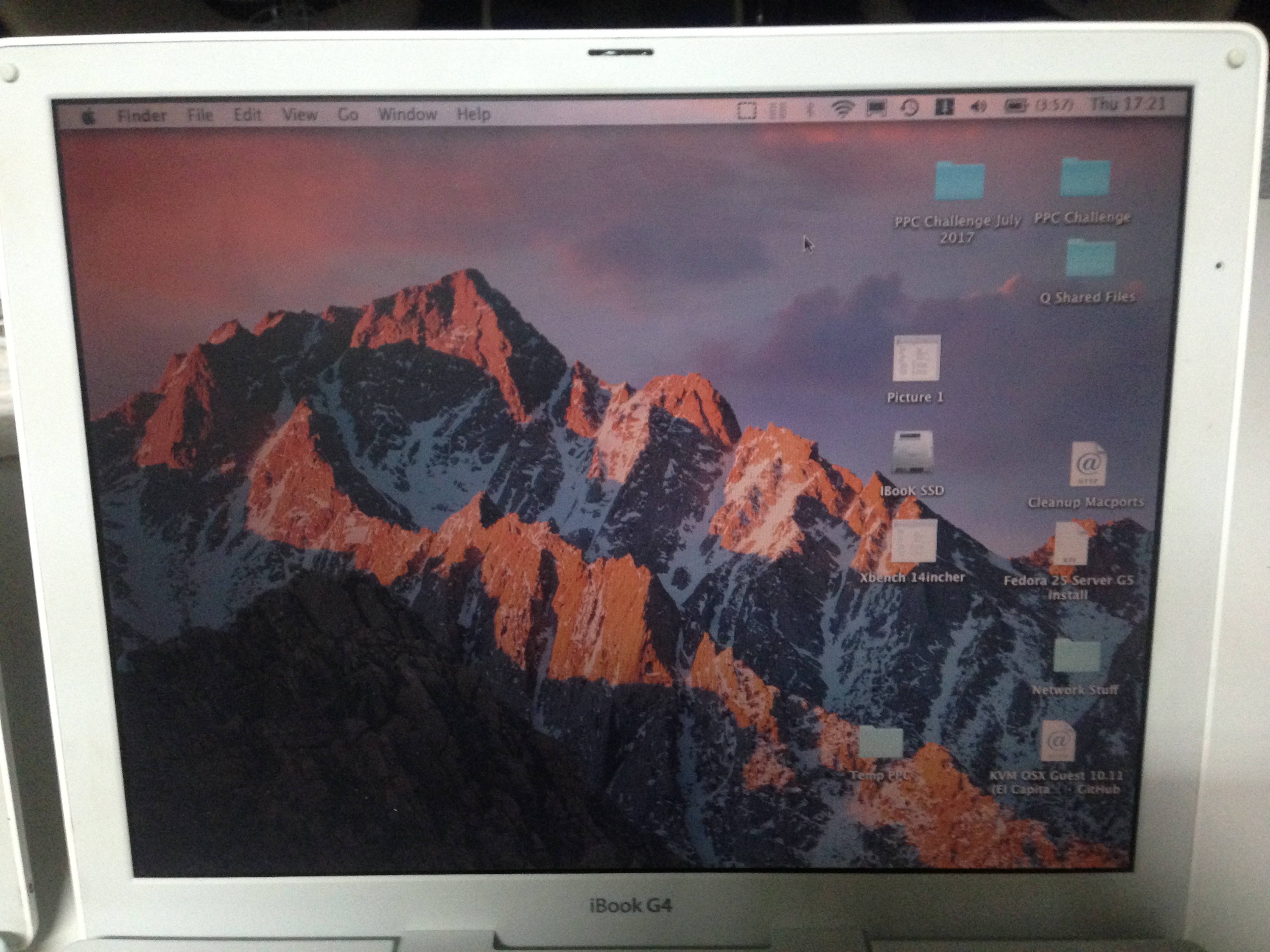Click the striped bars menu bar icon

(x=777, y=110)
